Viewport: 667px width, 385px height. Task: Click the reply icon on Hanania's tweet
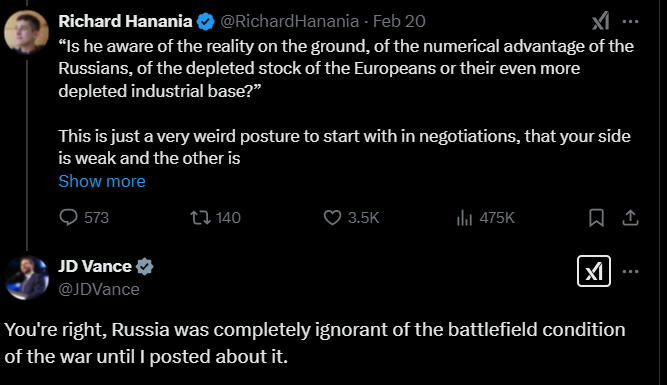point(68,217)
